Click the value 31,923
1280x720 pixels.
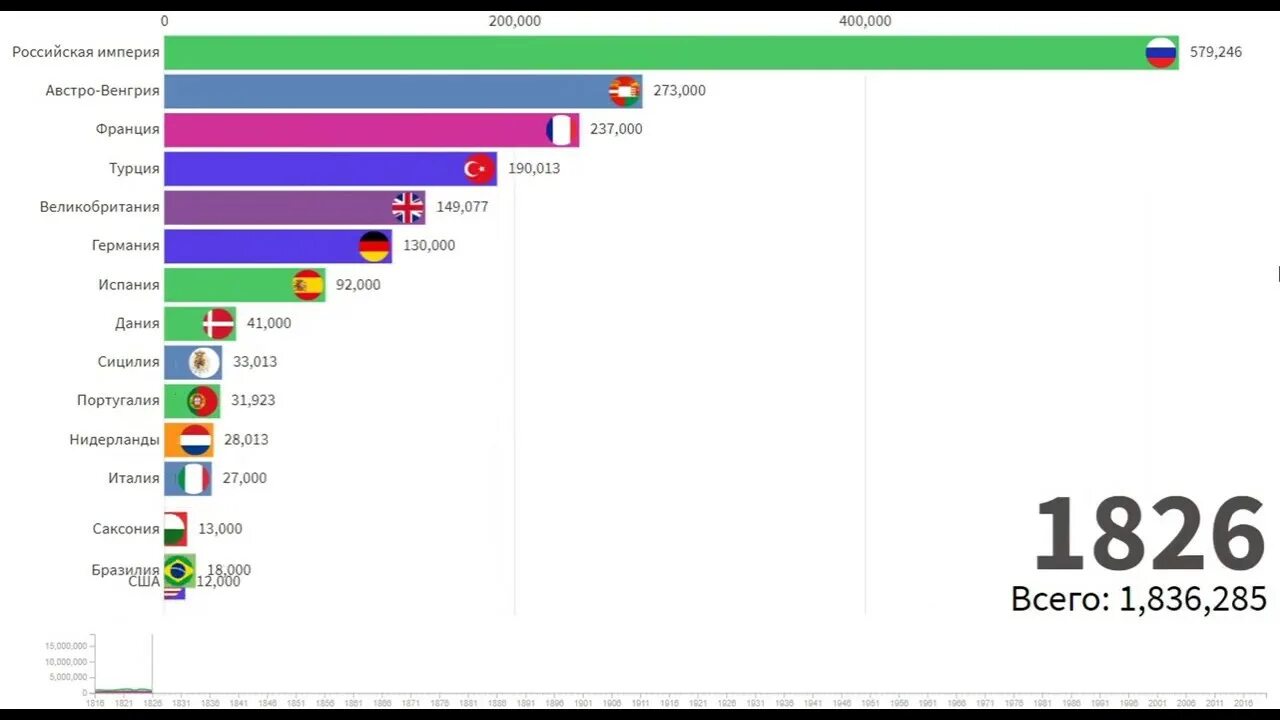(x=253, y=400)
